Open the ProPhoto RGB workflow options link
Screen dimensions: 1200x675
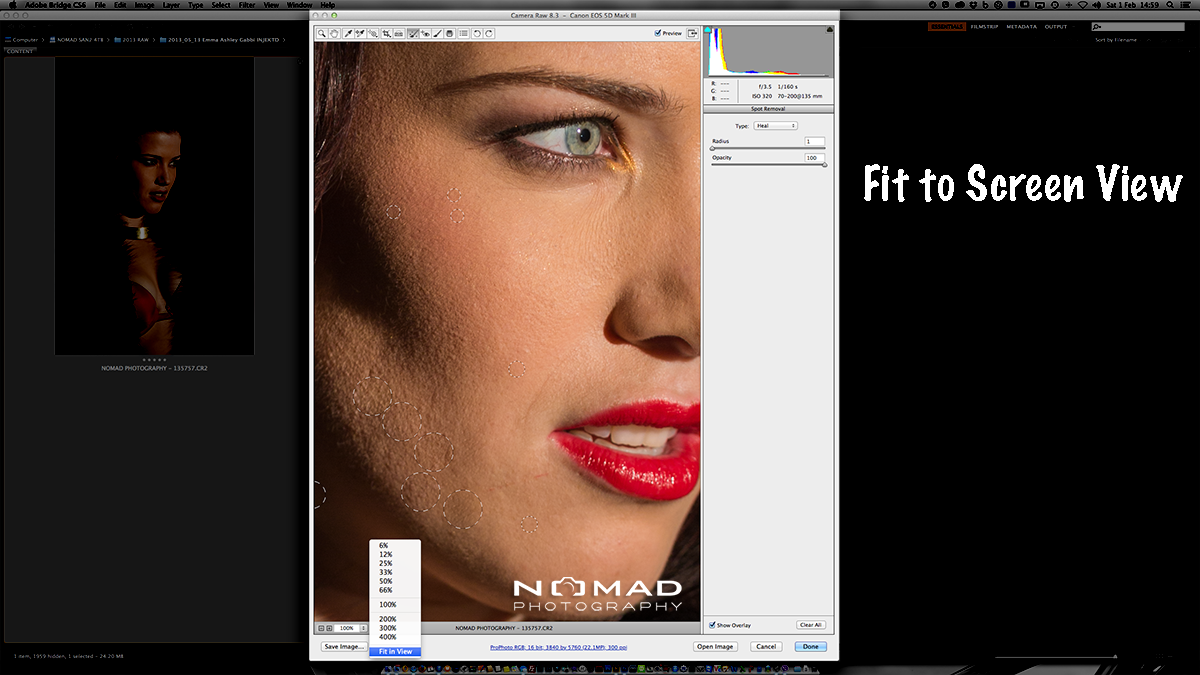tap(558, 647)
